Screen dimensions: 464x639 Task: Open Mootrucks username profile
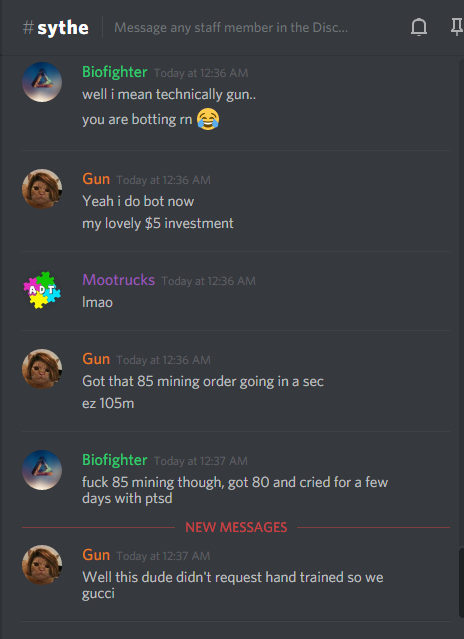pos(119,280)
